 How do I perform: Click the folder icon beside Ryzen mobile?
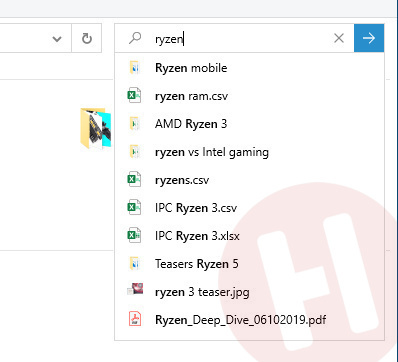pyautogui.click(x=135, y=68)
